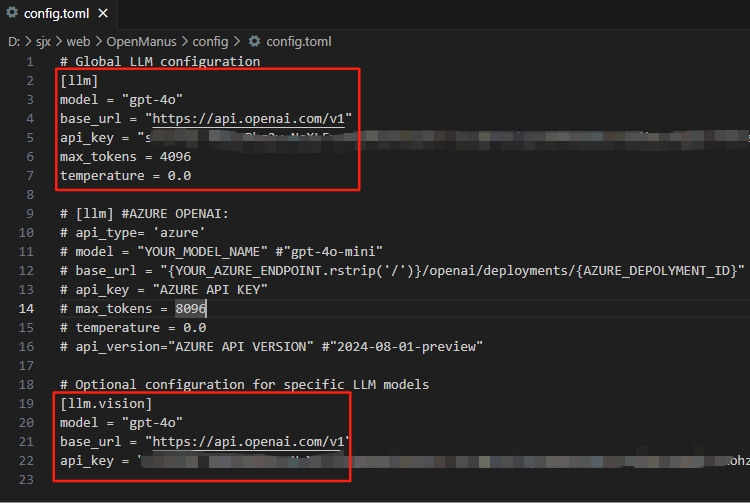The height and width of the screenshot is (503, 750).
Task: Click the max_tokens 4096 value
Action: 175,157
